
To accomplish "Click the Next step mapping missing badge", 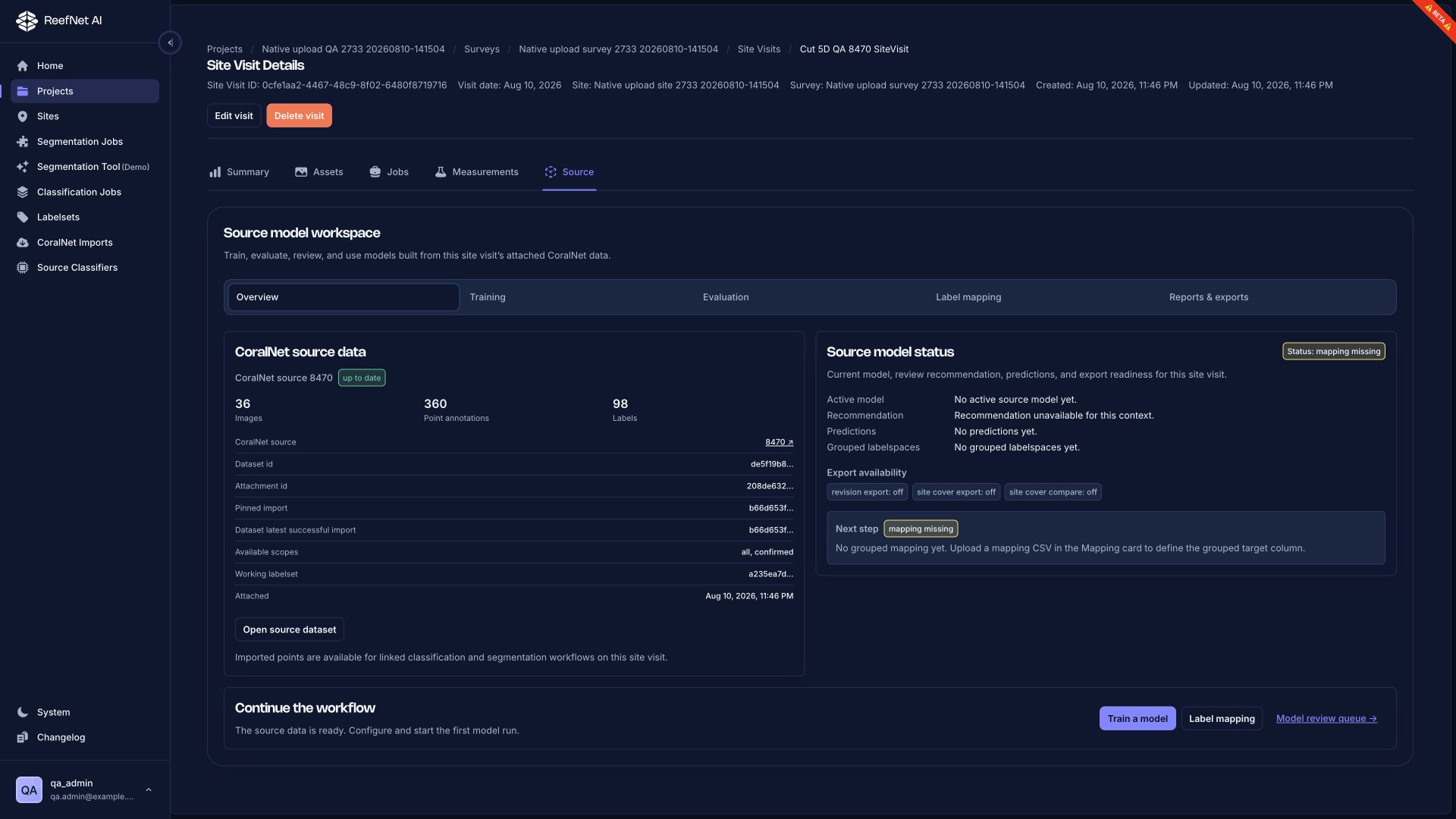I will (921, 529).
